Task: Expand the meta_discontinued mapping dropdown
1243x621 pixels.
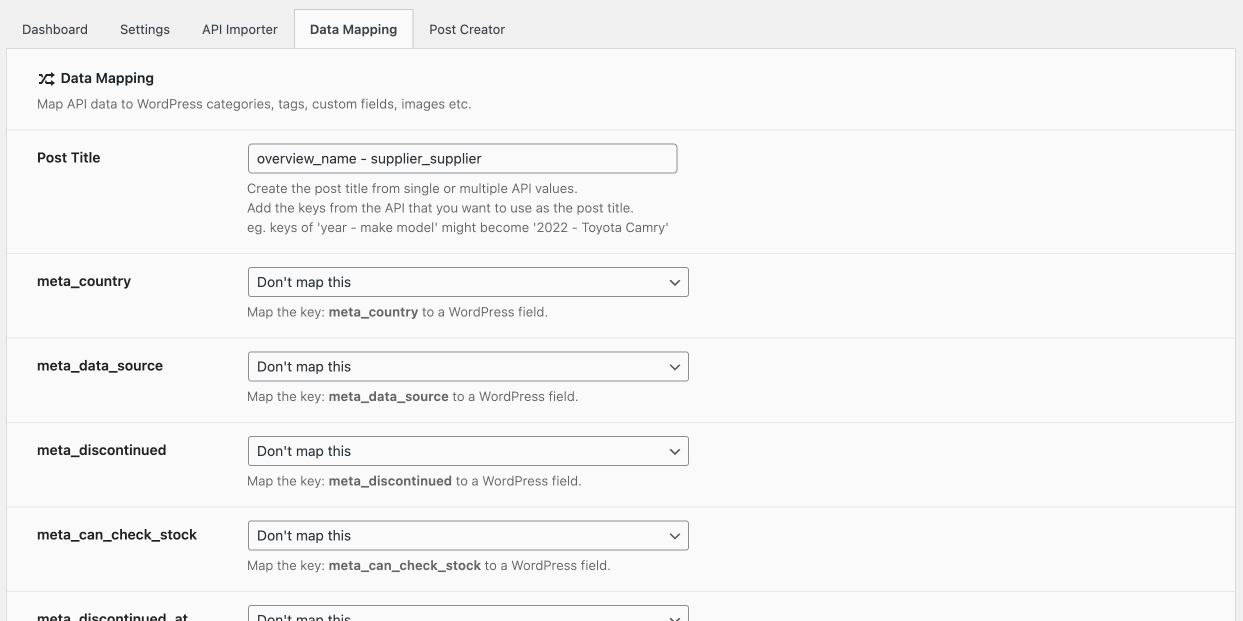Action: [x=468, y=451]
